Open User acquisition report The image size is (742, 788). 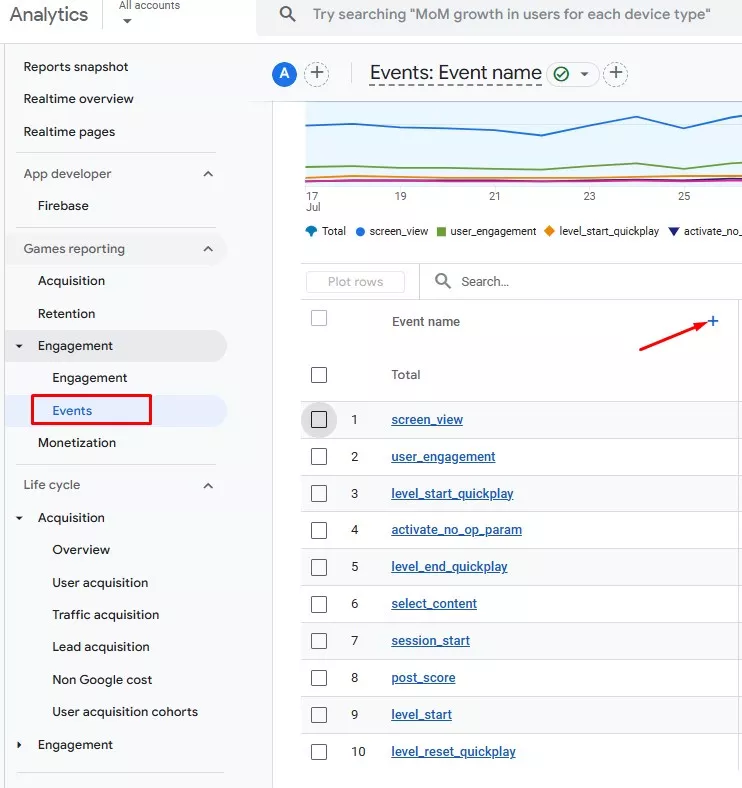(100, 582)
